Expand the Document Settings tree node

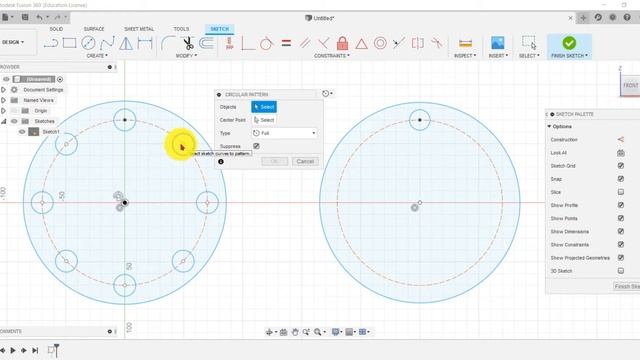[x=3, y=90]
